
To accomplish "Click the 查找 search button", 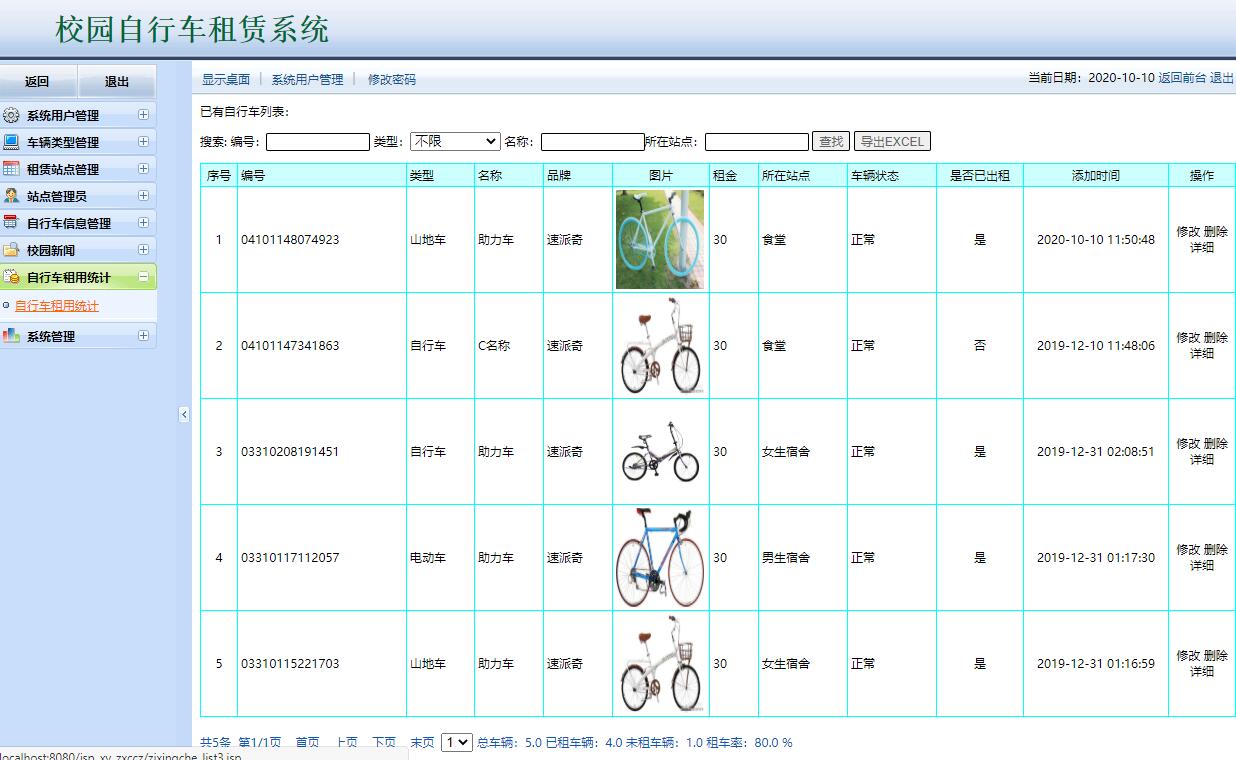I will click(x=832, y=140).
